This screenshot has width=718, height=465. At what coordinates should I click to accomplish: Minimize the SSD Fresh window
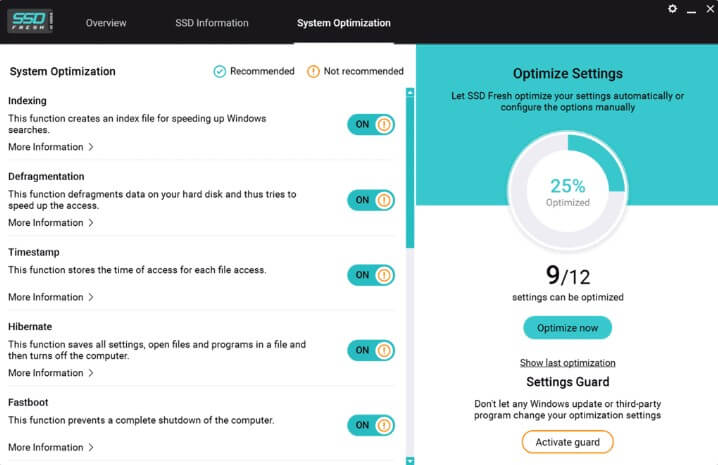click(x=691, y=10)
